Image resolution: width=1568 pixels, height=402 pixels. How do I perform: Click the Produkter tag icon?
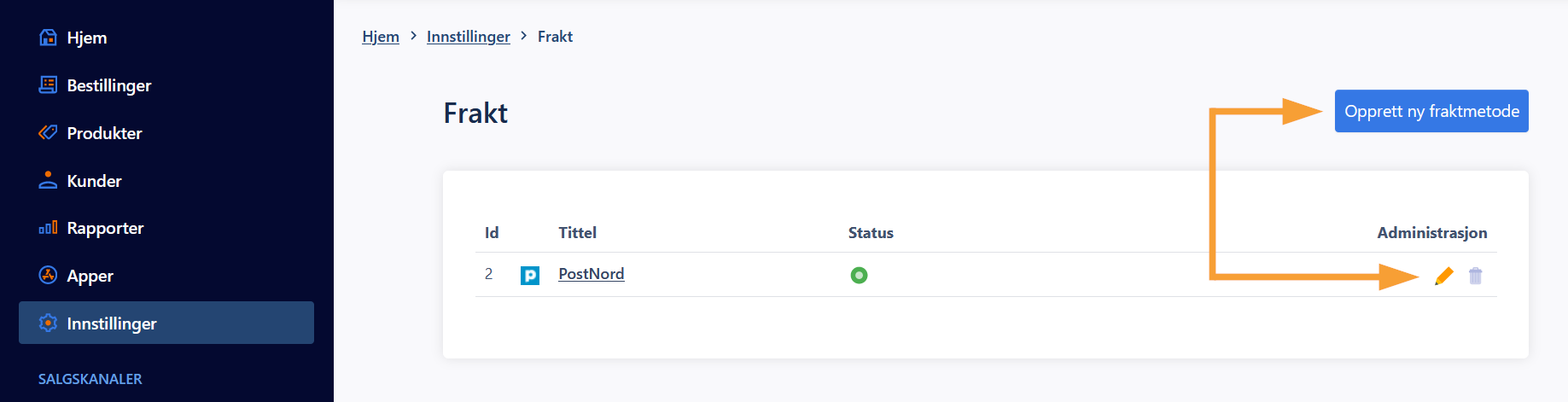[48, 132]
